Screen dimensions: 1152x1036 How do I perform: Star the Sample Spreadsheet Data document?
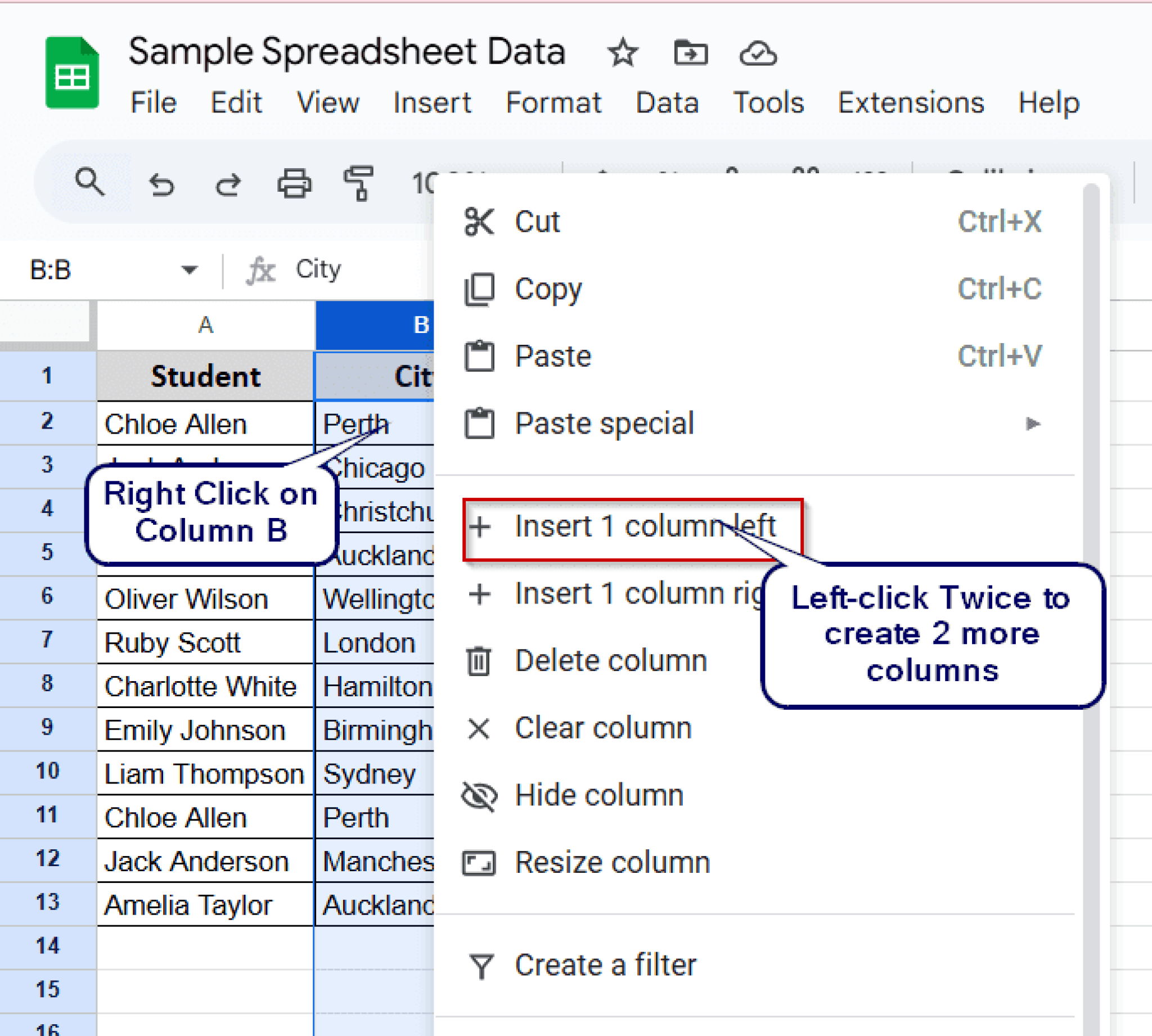coord(623,52)
